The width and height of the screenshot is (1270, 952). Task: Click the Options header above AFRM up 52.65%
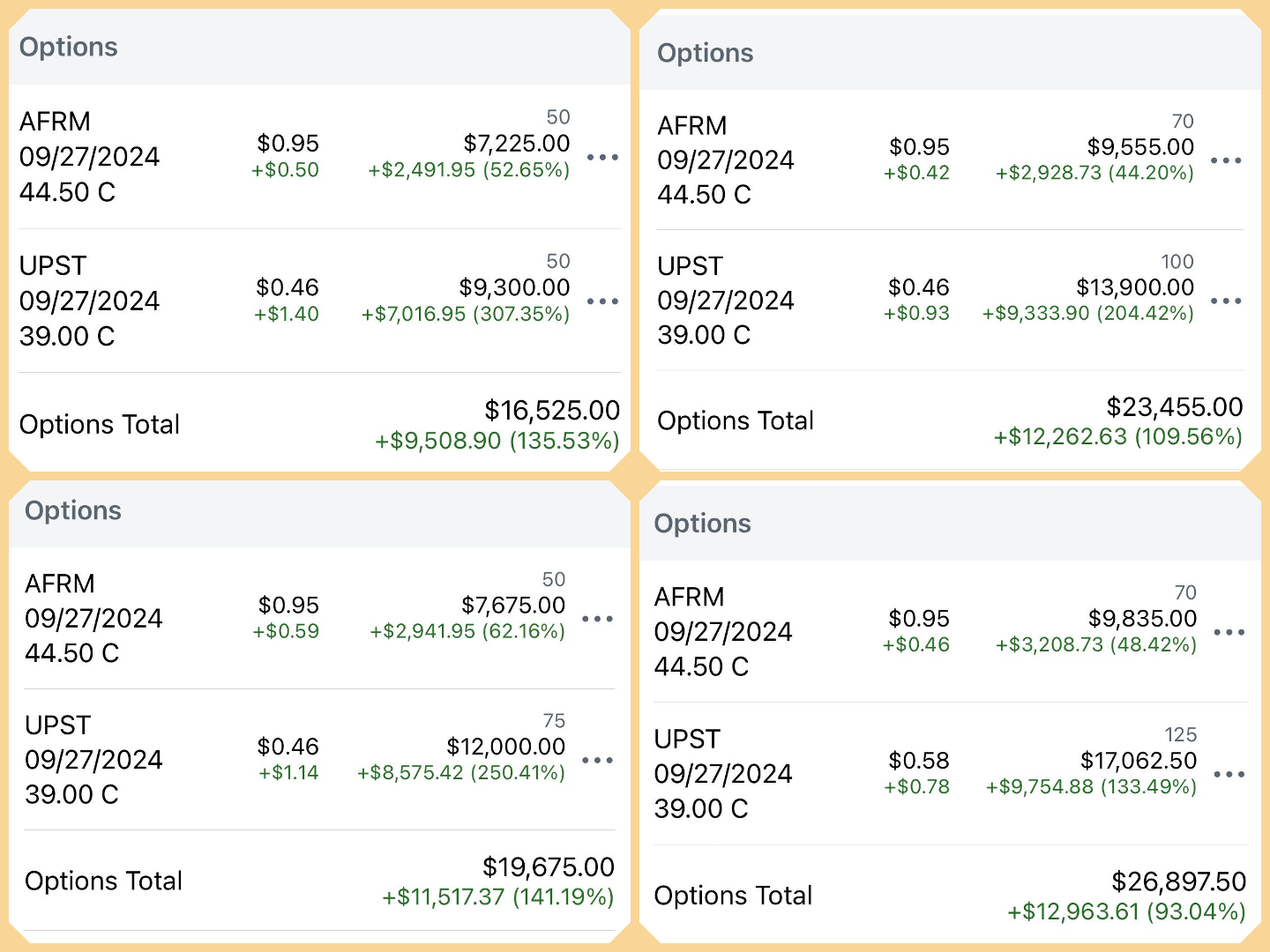tap(68, 47)
